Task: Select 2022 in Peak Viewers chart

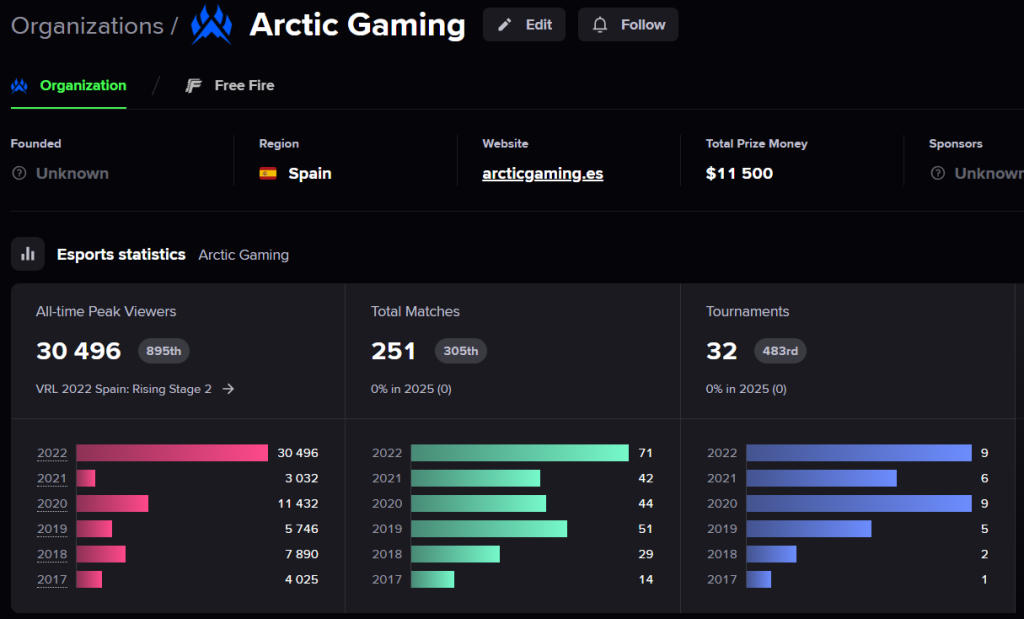Action: (x=52, y=452)
